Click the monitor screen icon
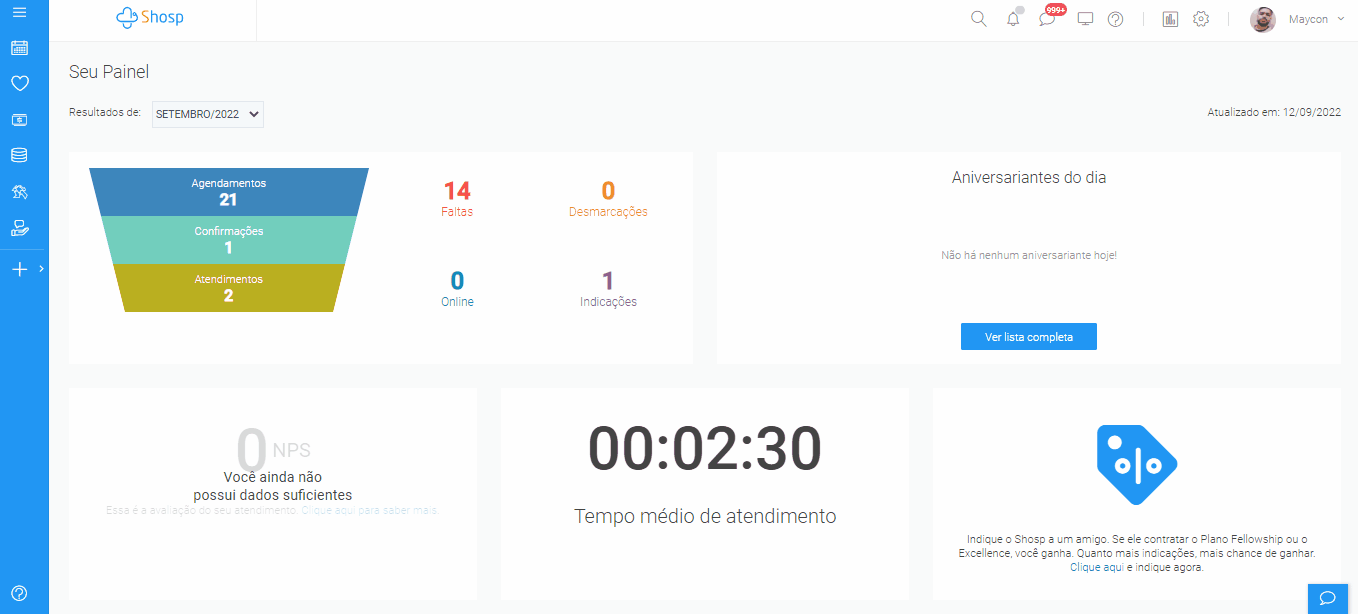1358x614 pixels. pyautogui.click(x=1085, y=19)
